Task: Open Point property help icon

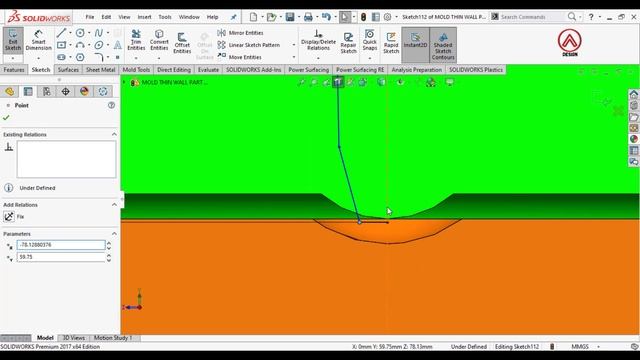Action: [x=111, y=105]
